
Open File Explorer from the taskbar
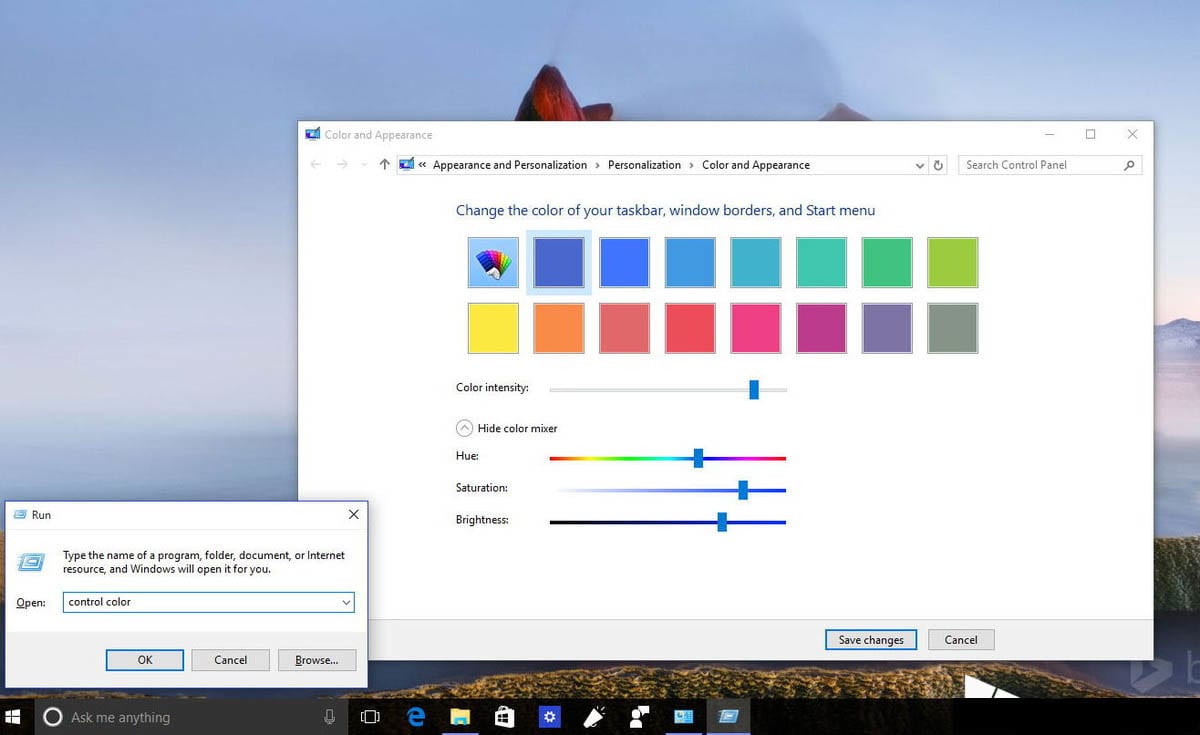tap(460, 717)
